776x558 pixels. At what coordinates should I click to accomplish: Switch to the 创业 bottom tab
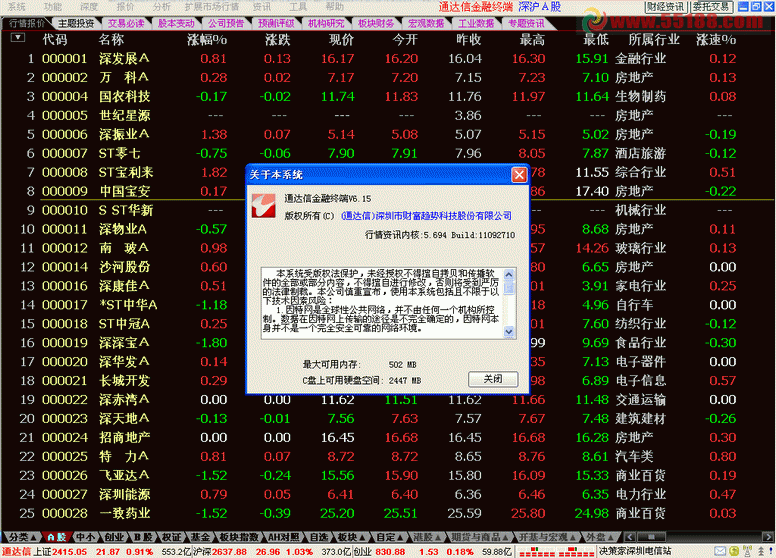point(113,537)
